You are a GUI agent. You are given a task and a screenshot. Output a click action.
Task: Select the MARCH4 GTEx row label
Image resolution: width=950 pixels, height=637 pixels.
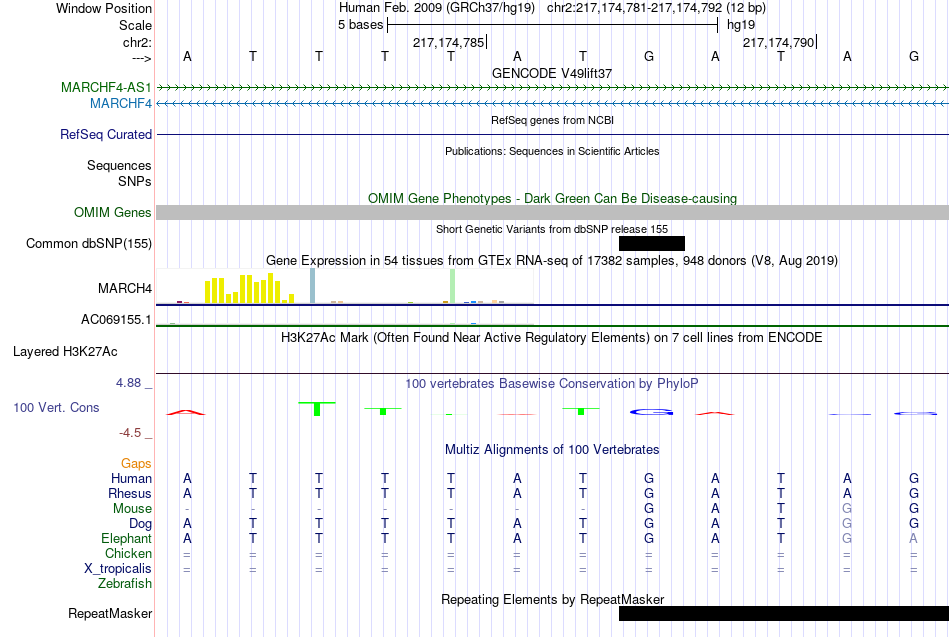[x=125, y=288]
